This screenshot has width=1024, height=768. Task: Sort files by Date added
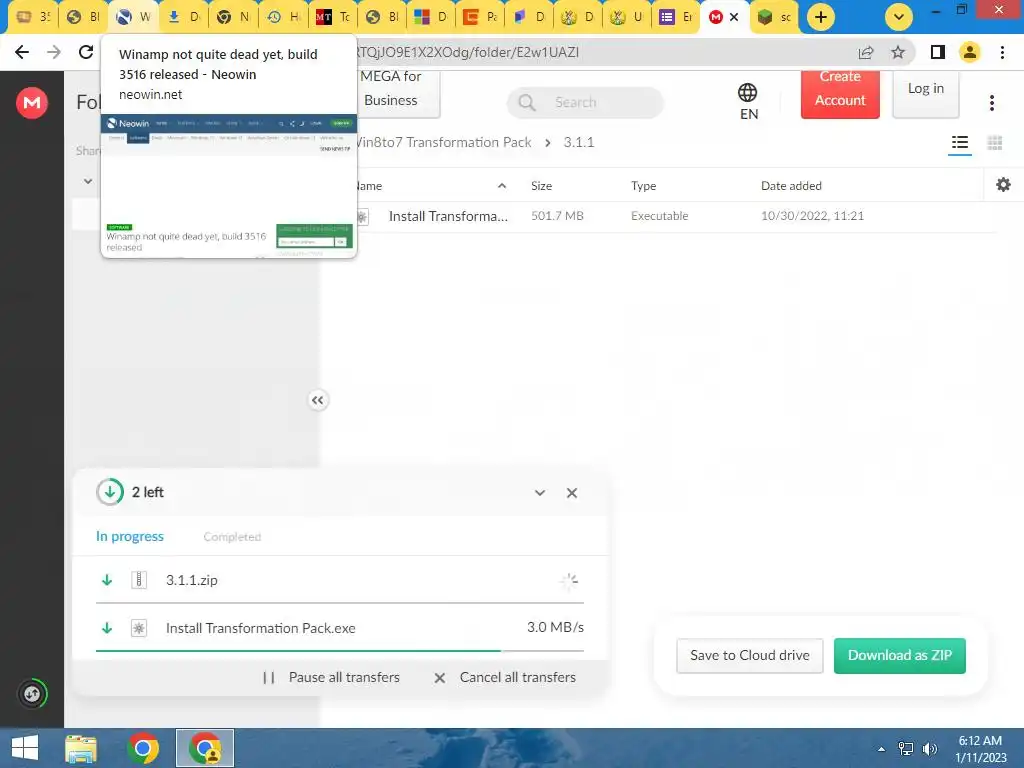point(791,185)
